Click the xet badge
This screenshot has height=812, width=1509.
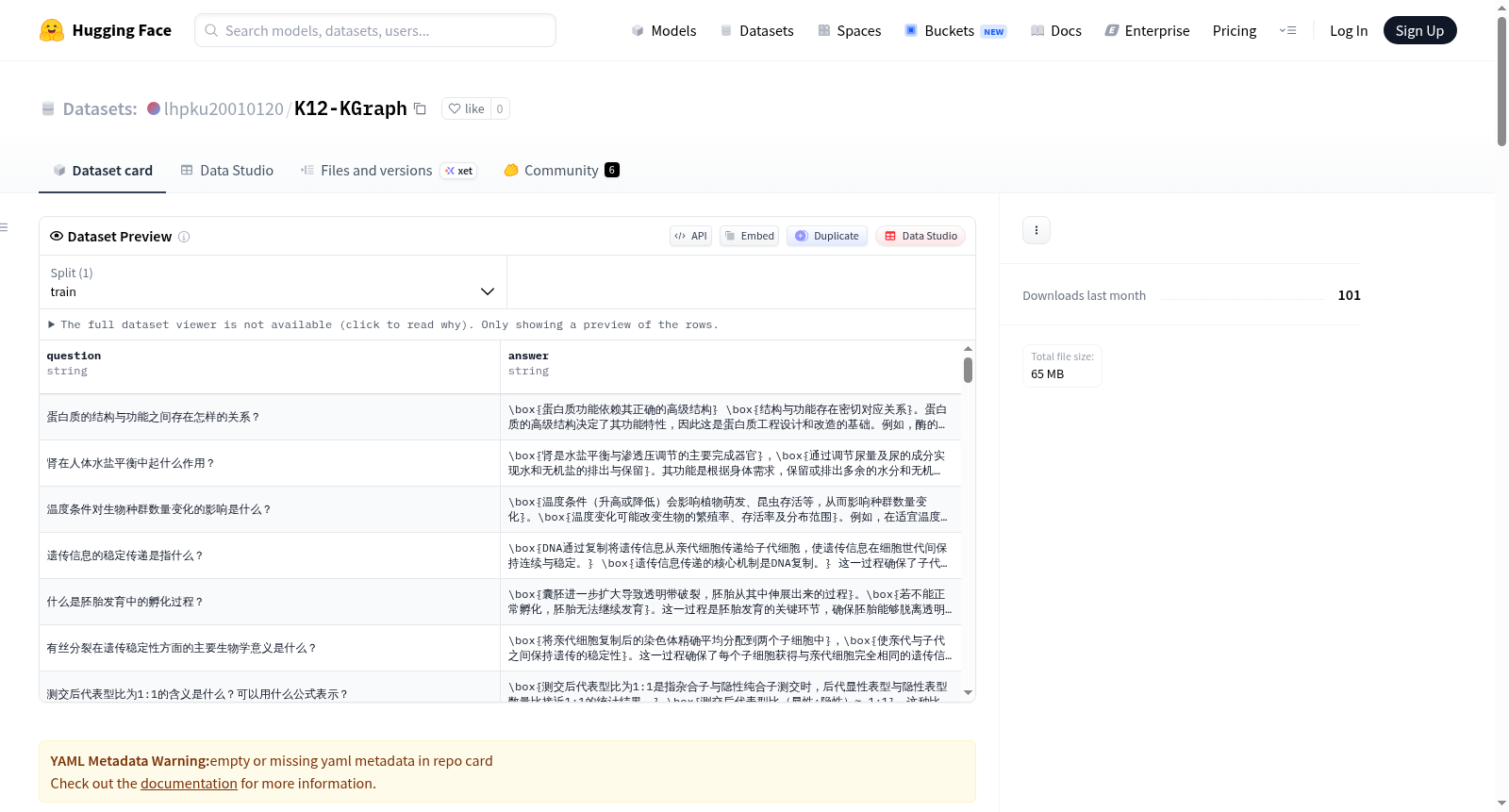pyautogui.click(x=459, y=171)
